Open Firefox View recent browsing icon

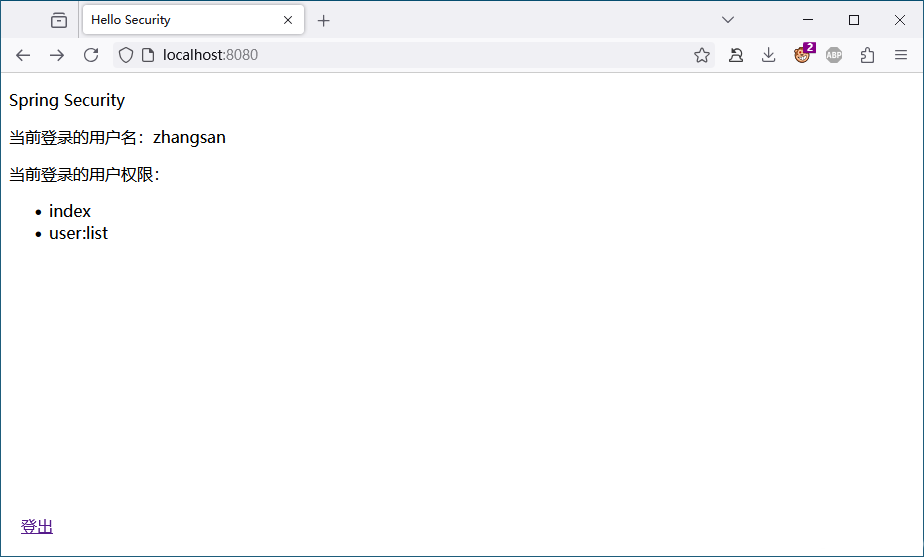pos(59,21)
